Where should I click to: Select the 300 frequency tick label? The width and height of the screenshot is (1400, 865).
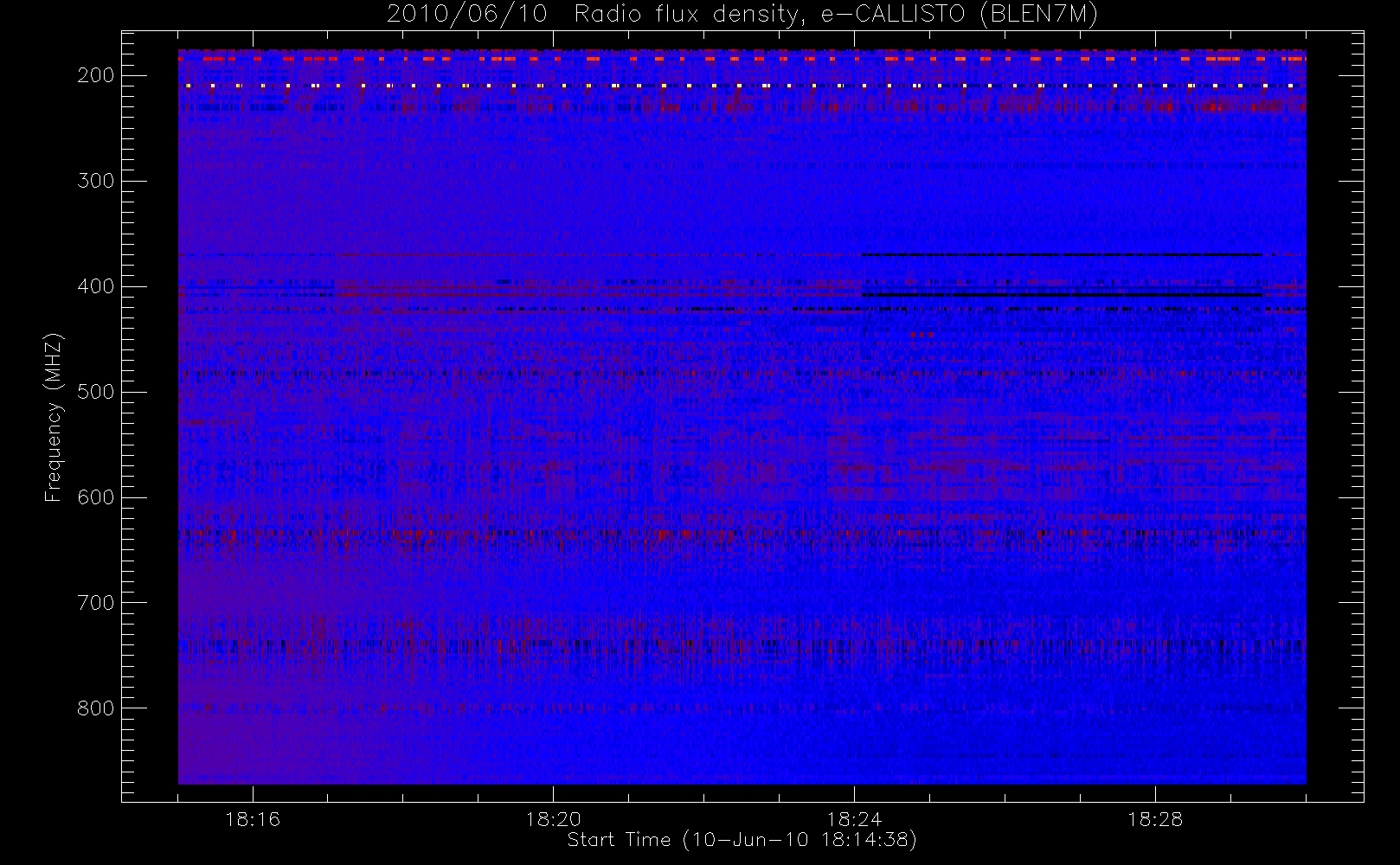tap(96, 181)
